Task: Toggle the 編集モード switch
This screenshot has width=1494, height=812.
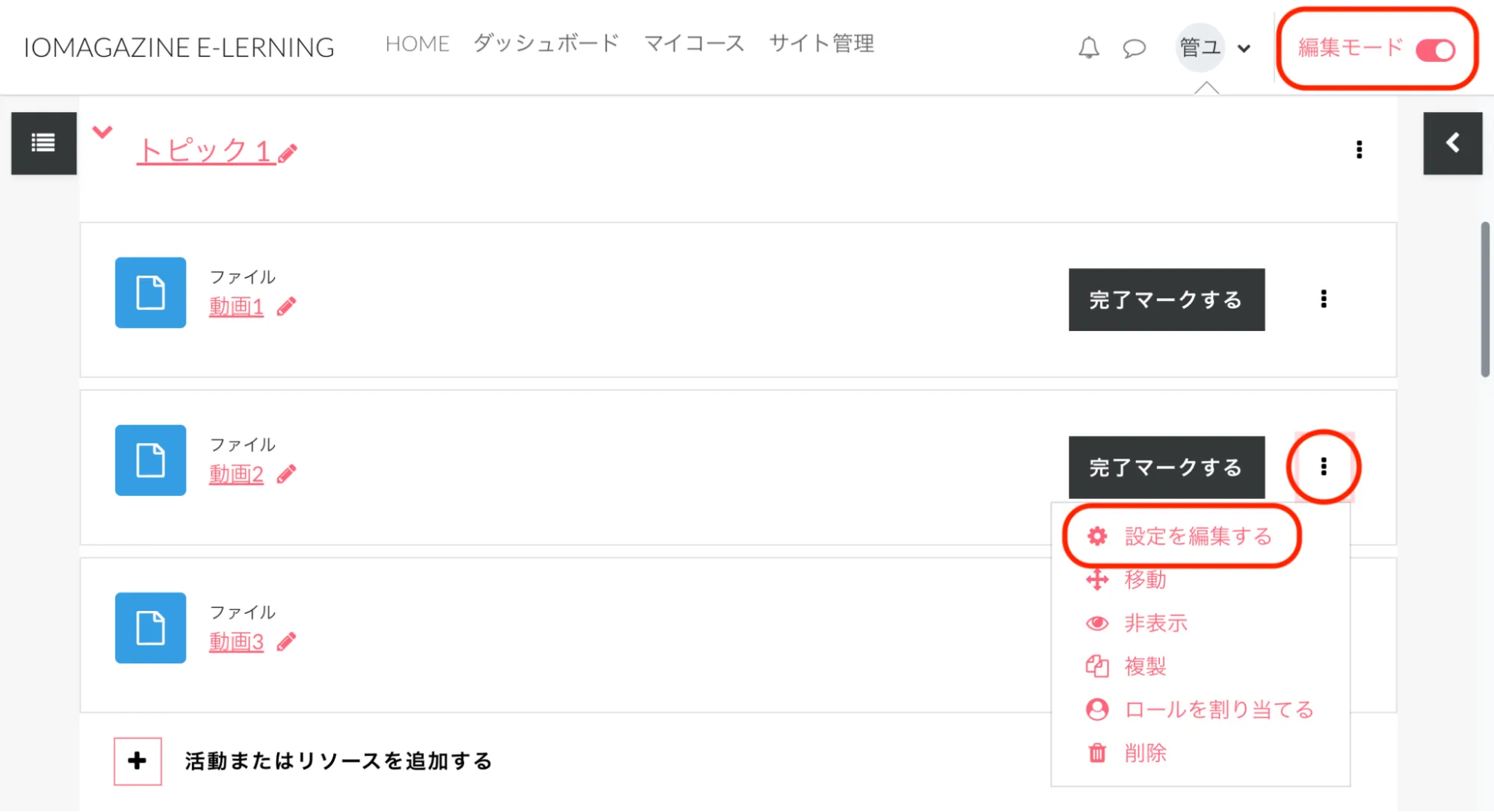Action: [x=1435, y=50]
